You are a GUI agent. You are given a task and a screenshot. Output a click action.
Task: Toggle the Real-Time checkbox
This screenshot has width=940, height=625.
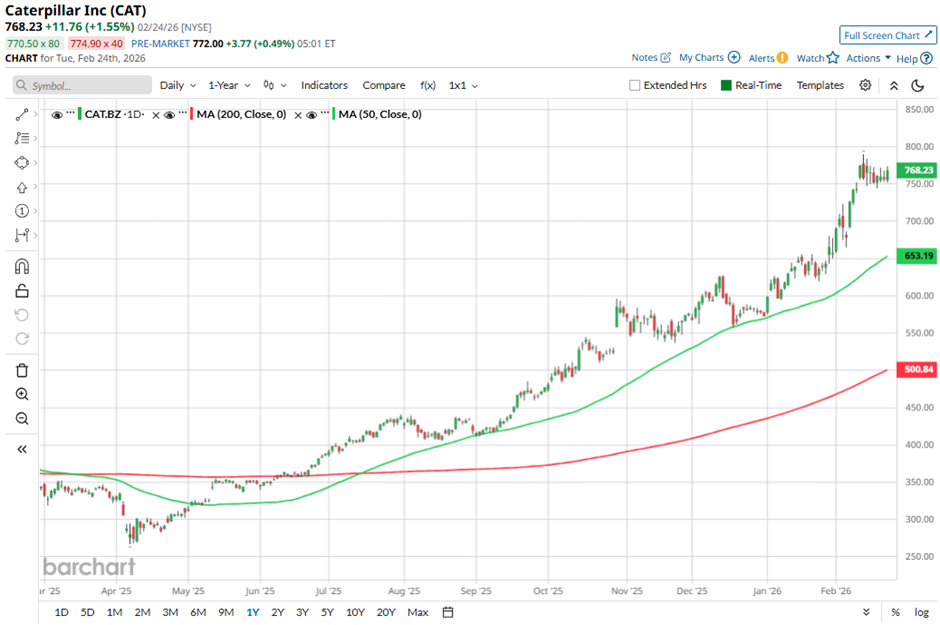tap(726, 85)
